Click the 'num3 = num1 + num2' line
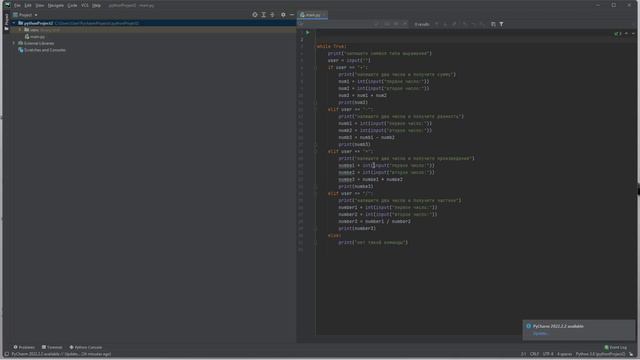Image resolution: width=640 pixels, height=360 pixels. 362,96
